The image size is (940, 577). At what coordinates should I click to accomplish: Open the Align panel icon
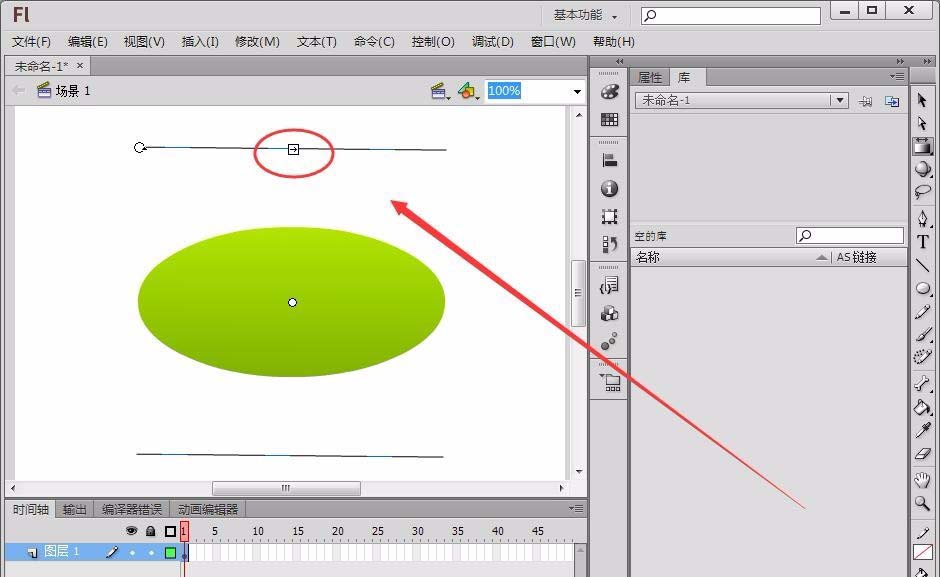[x=610, y=160]
